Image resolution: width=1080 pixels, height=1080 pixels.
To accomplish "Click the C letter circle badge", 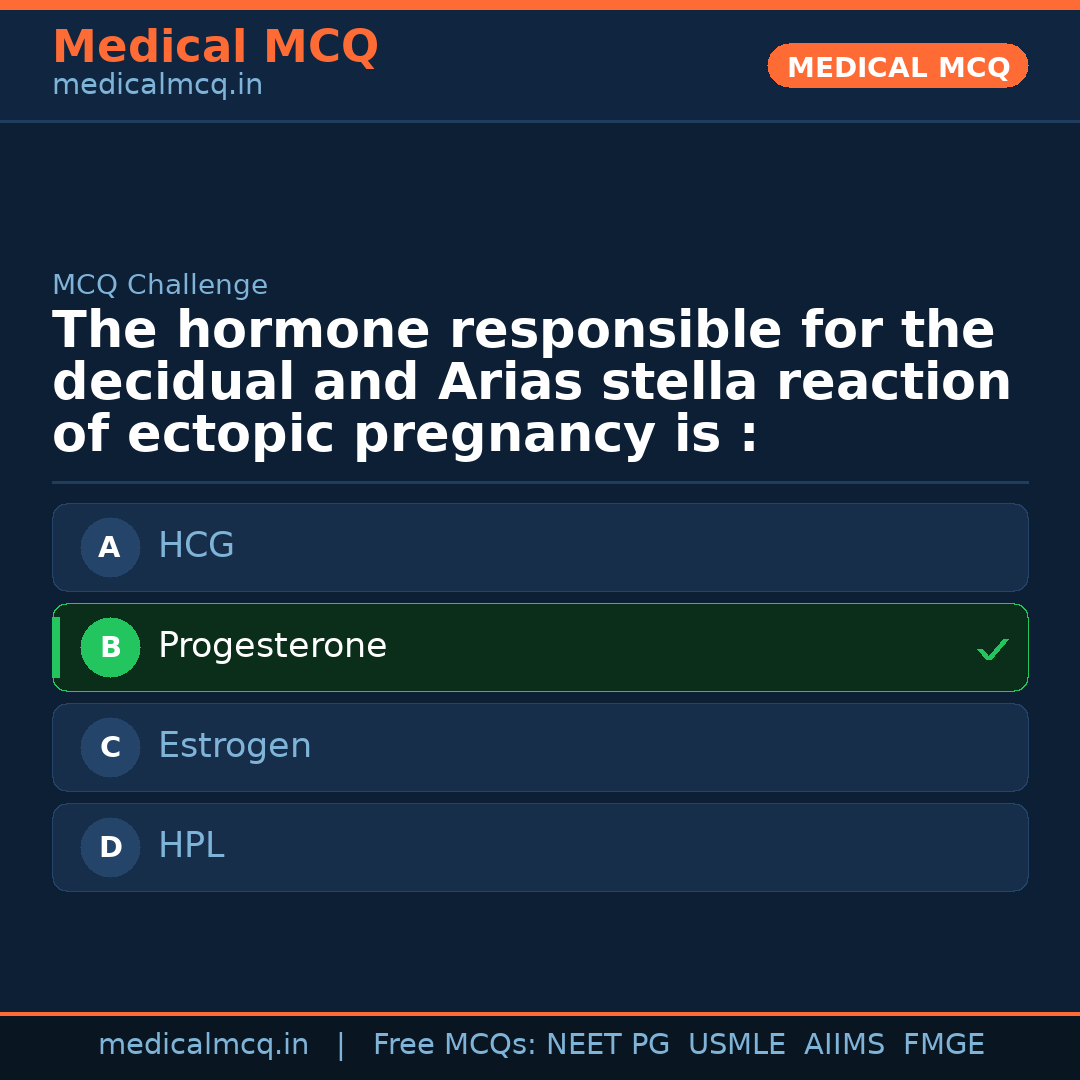I will tap(110, 747).
